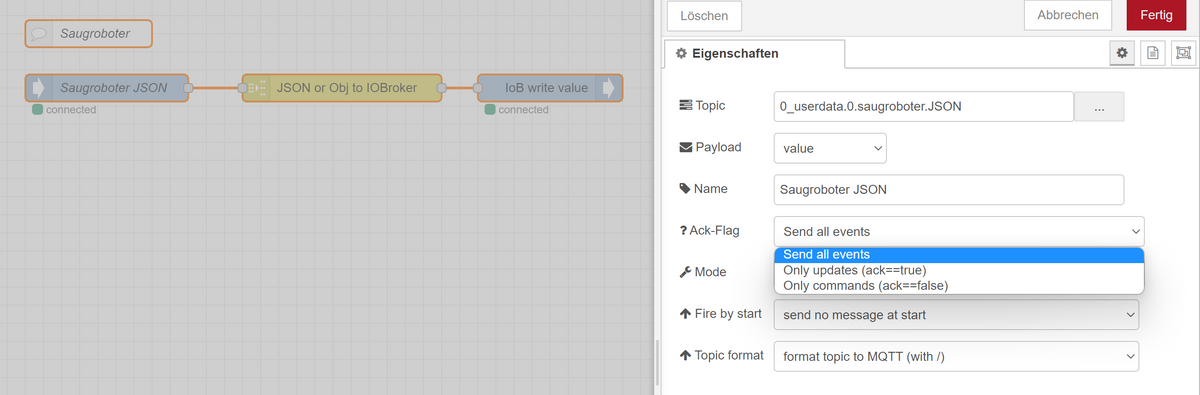The image size is (1200, 395).
Task: Open the Ack-Flag dropdown
Action: point(959,231)
